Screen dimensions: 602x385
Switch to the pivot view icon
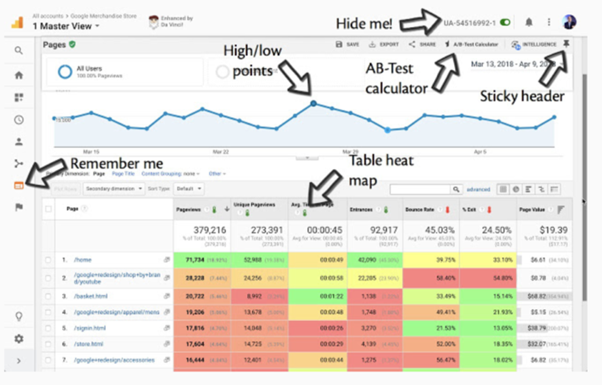[x=554, y=189]
